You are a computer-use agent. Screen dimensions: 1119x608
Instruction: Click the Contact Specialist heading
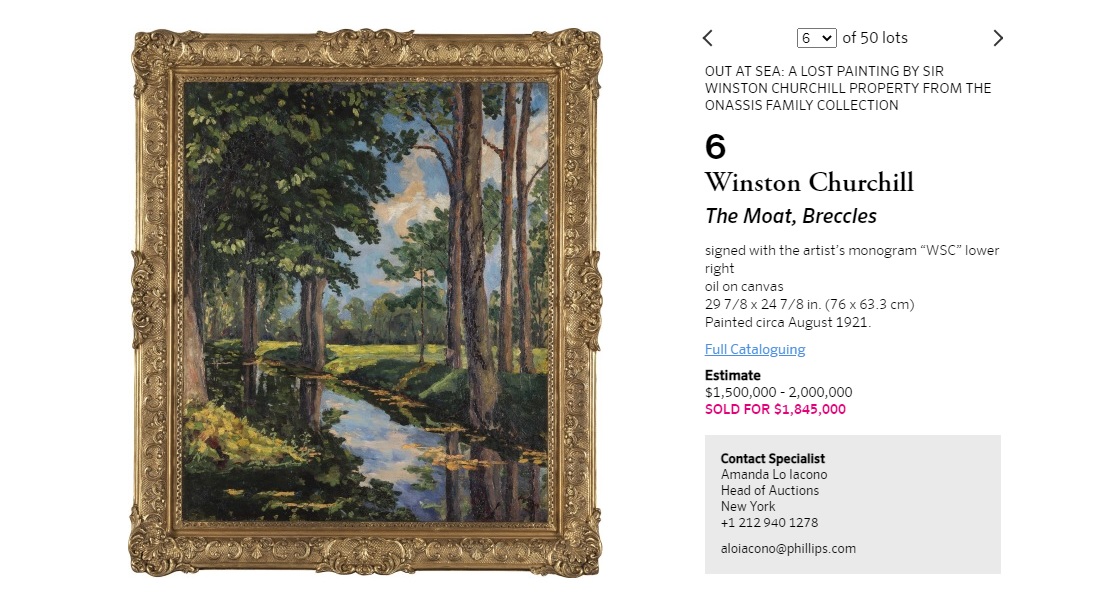pyautogui.click(x=772, y=458)
